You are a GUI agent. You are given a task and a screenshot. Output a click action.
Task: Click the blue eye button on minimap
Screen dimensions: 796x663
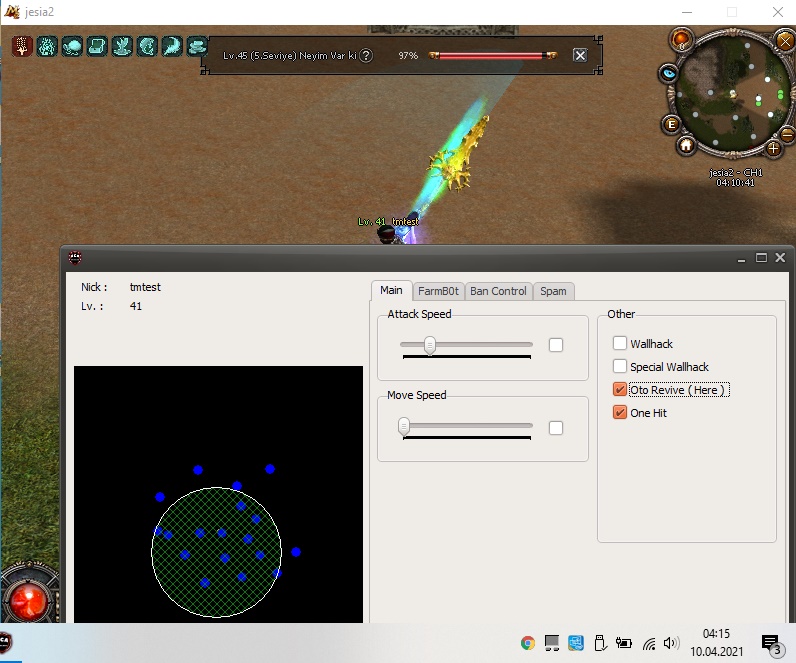(669, 74)
